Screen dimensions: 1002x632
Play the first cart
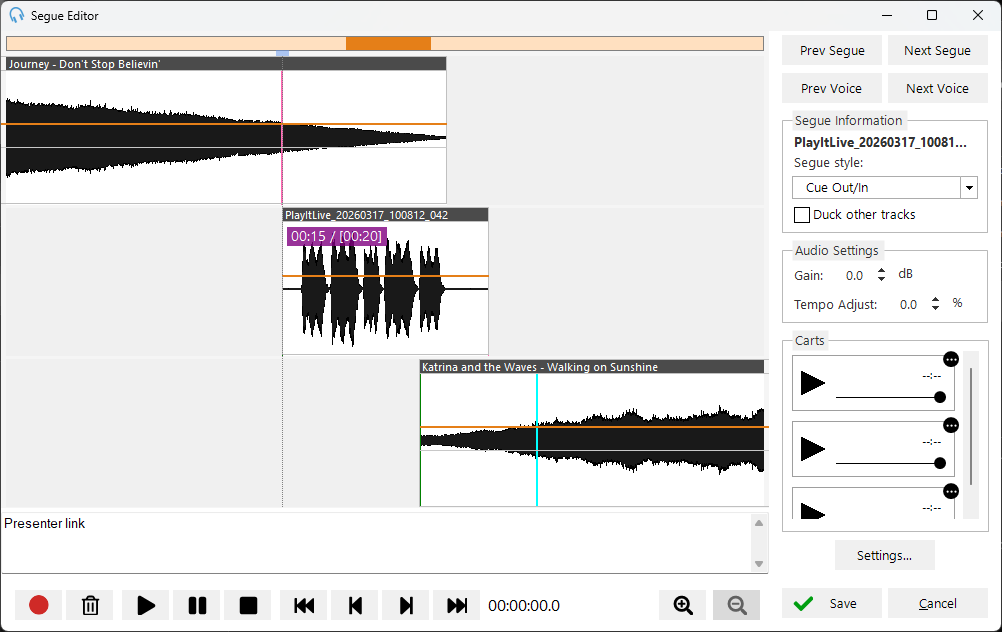pyautogui.click(x=813, y=383)
